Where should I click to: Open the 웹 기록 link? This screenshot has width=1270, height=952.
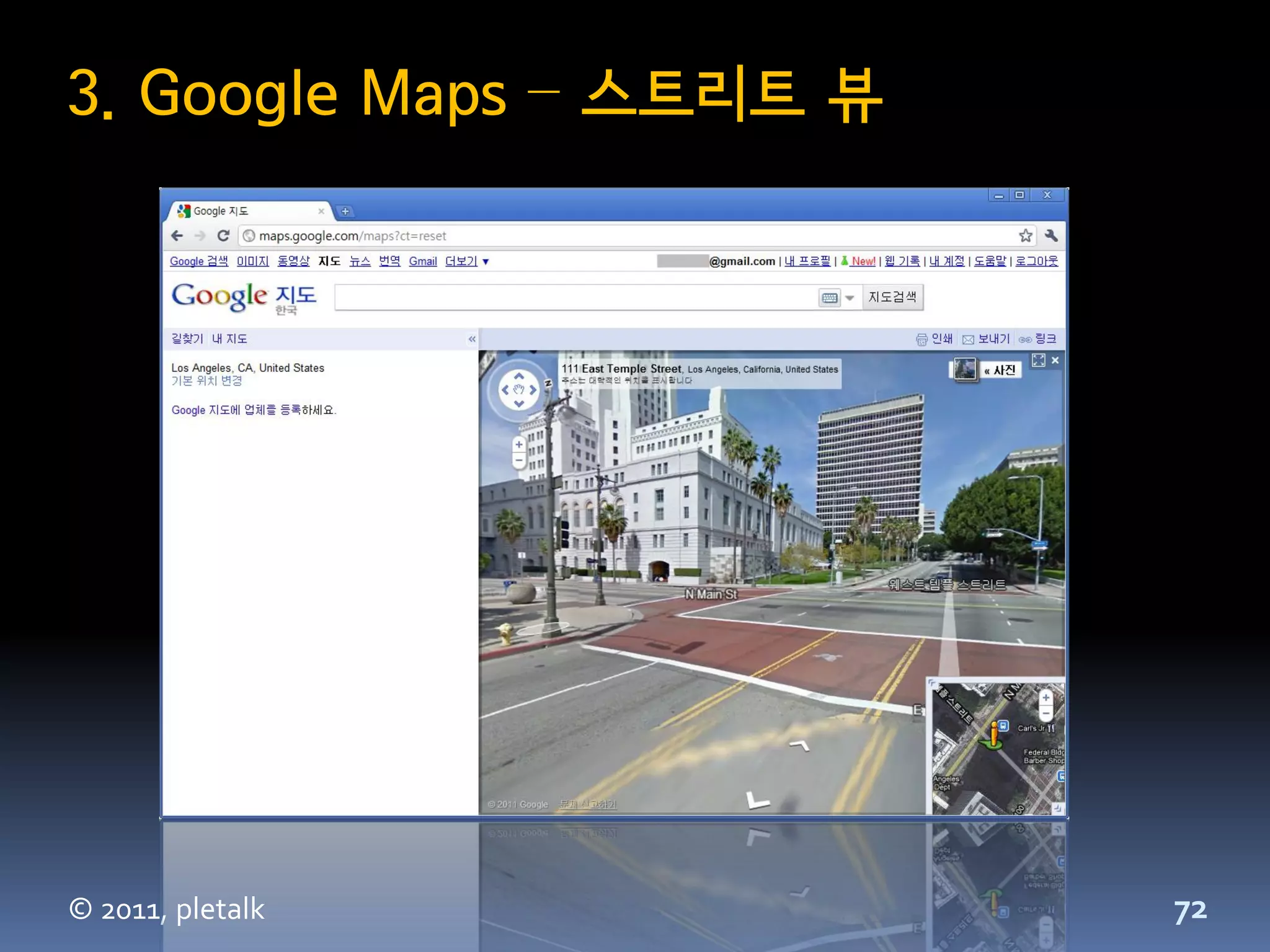902,261
